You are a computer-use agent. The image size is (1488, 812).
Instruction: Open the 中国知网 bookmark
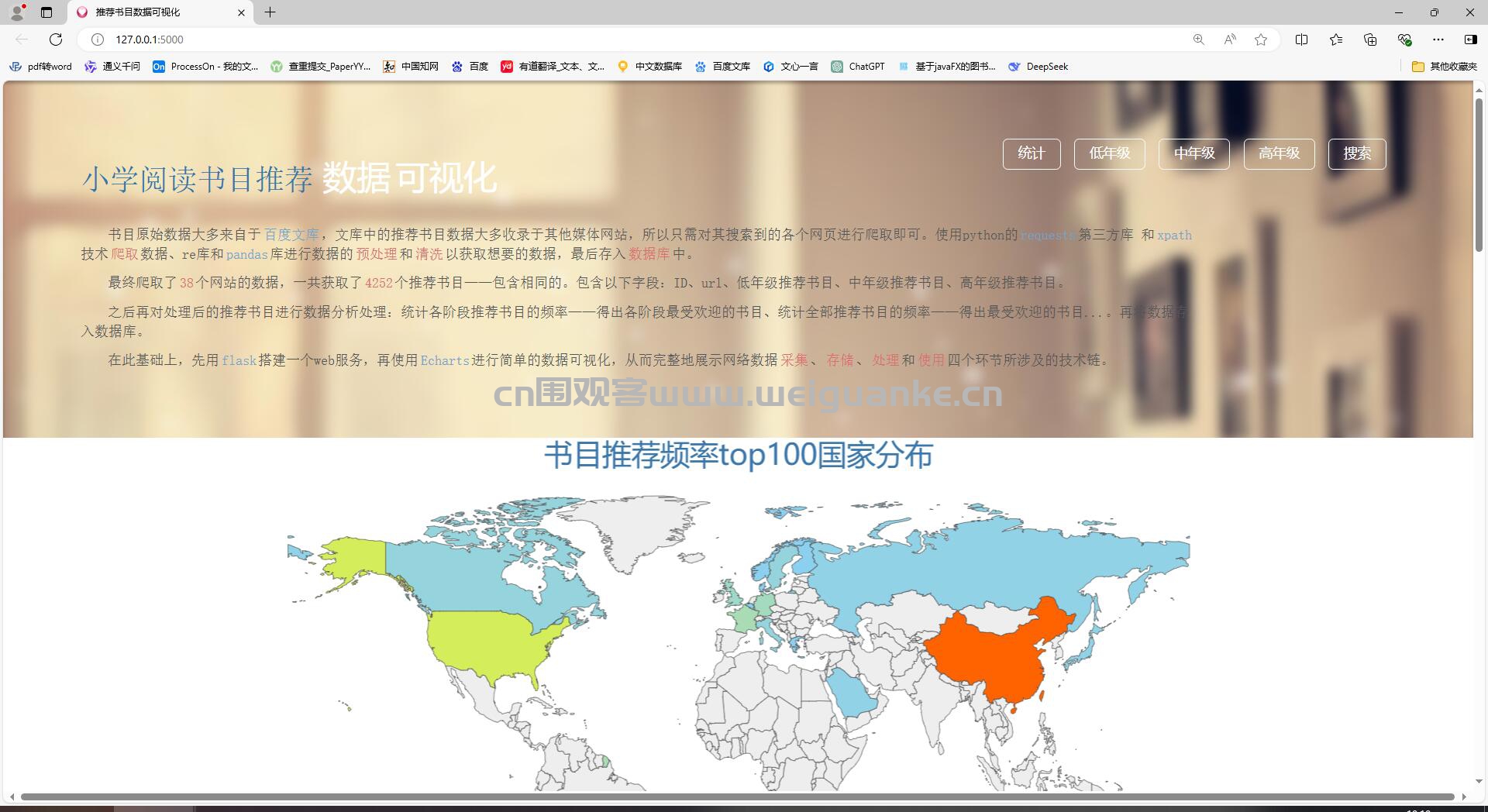click(x=411, y=67)
